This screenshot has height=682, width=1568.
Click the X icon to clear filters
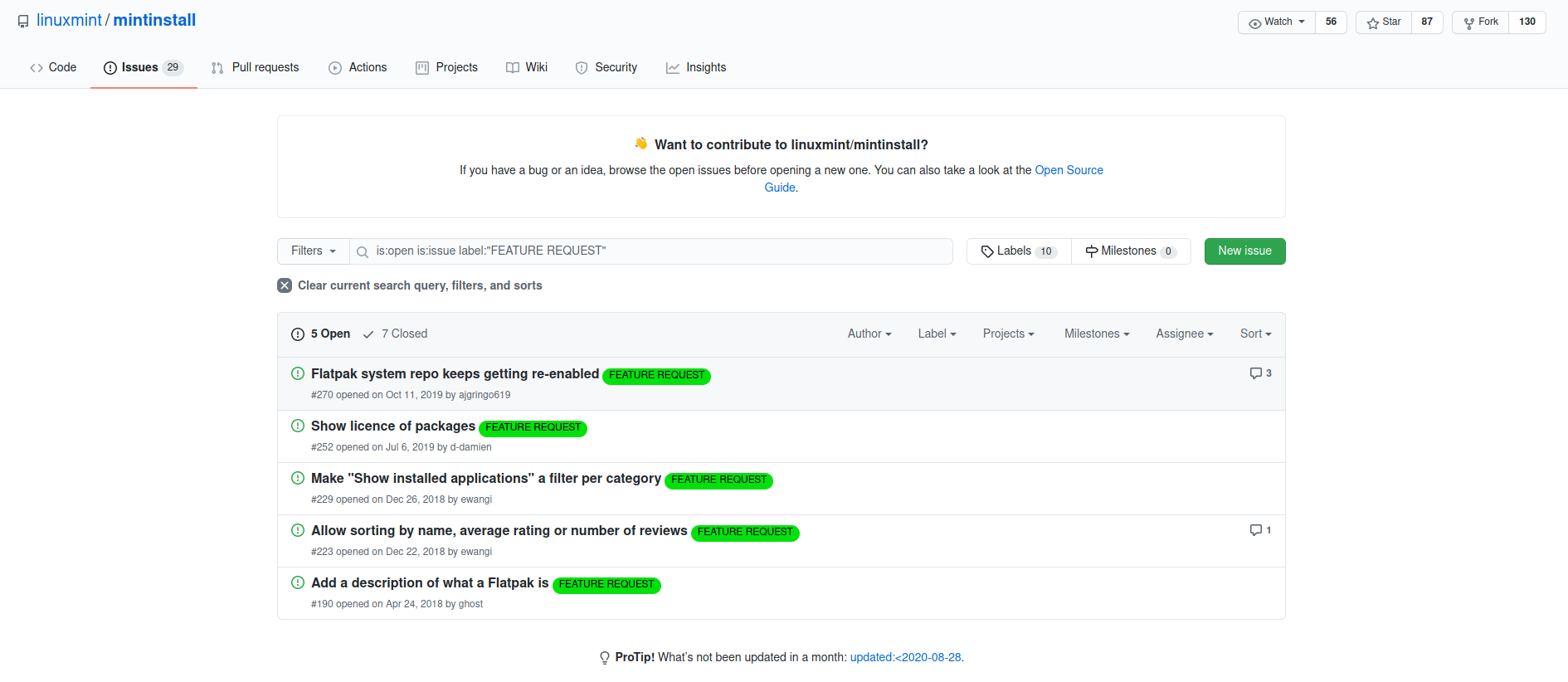285,285
